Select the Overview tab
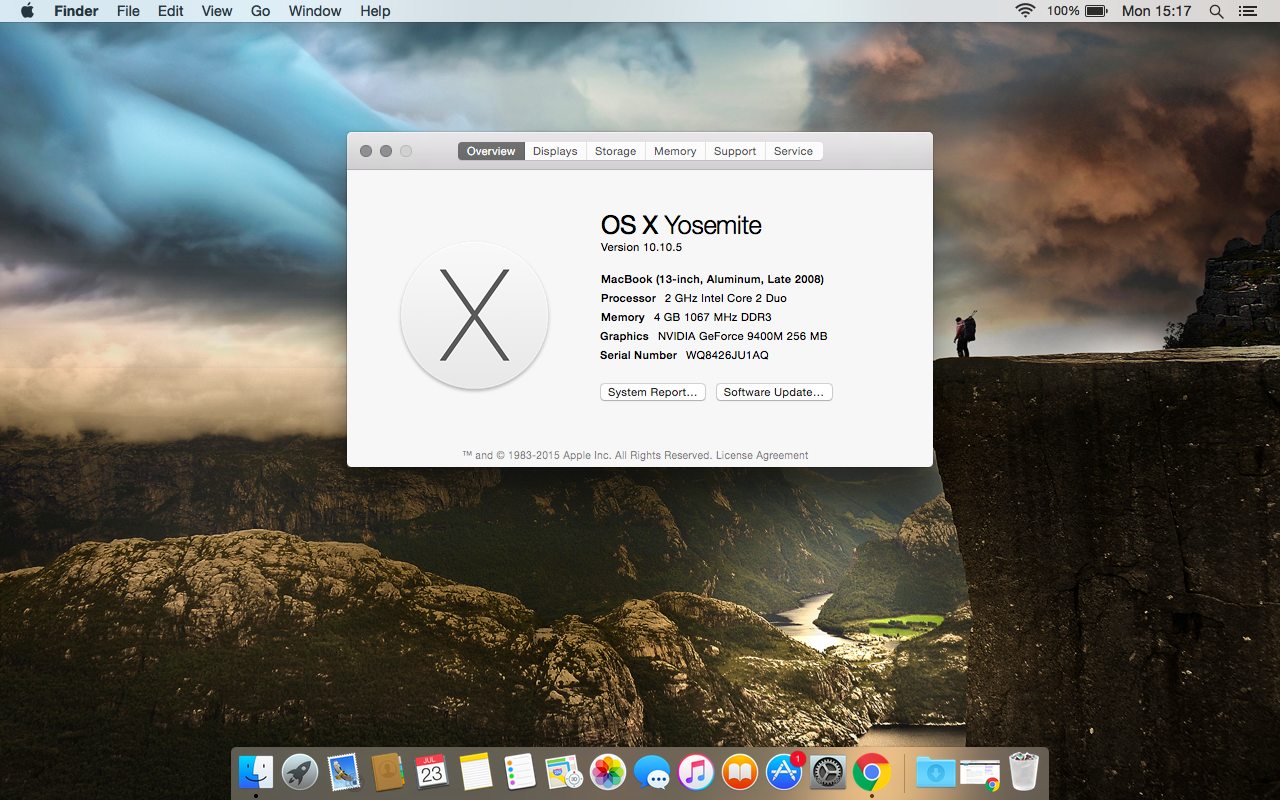 pos(491,151)
